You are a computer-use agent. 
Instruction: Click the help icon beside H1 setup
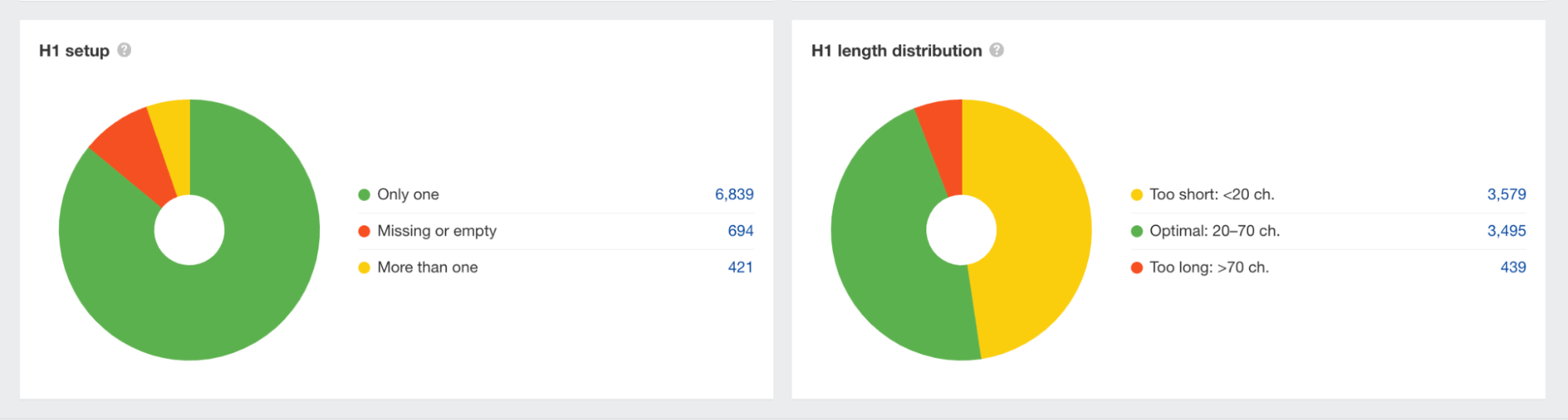(124, 50)
